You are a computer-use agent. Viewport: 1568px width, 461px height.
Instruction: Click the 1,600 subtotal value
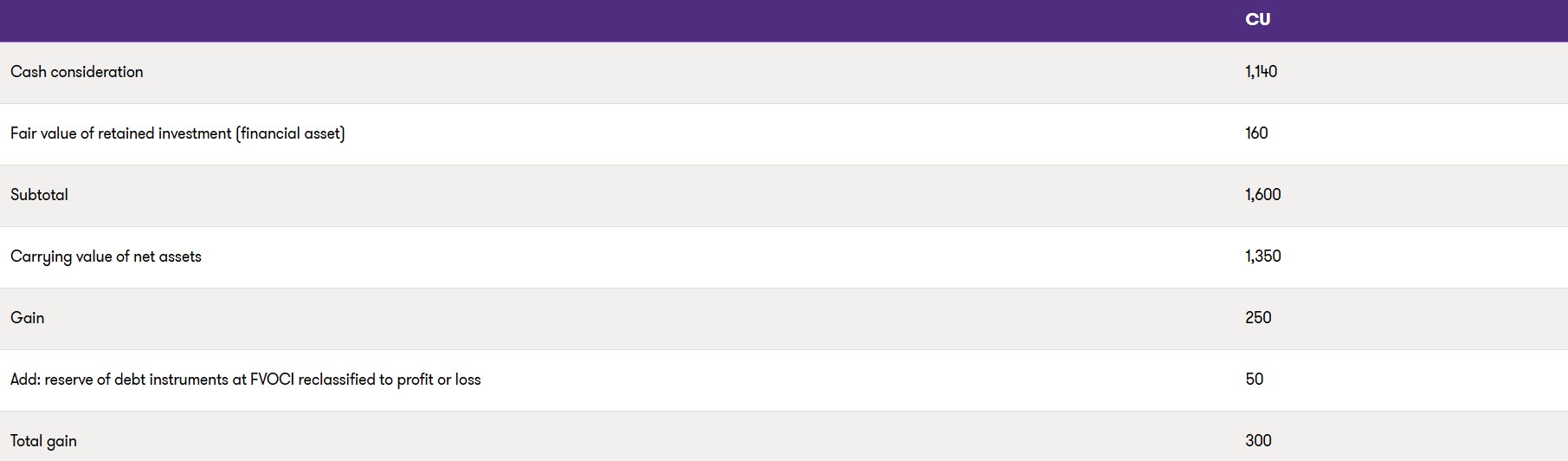(1262, 195)
